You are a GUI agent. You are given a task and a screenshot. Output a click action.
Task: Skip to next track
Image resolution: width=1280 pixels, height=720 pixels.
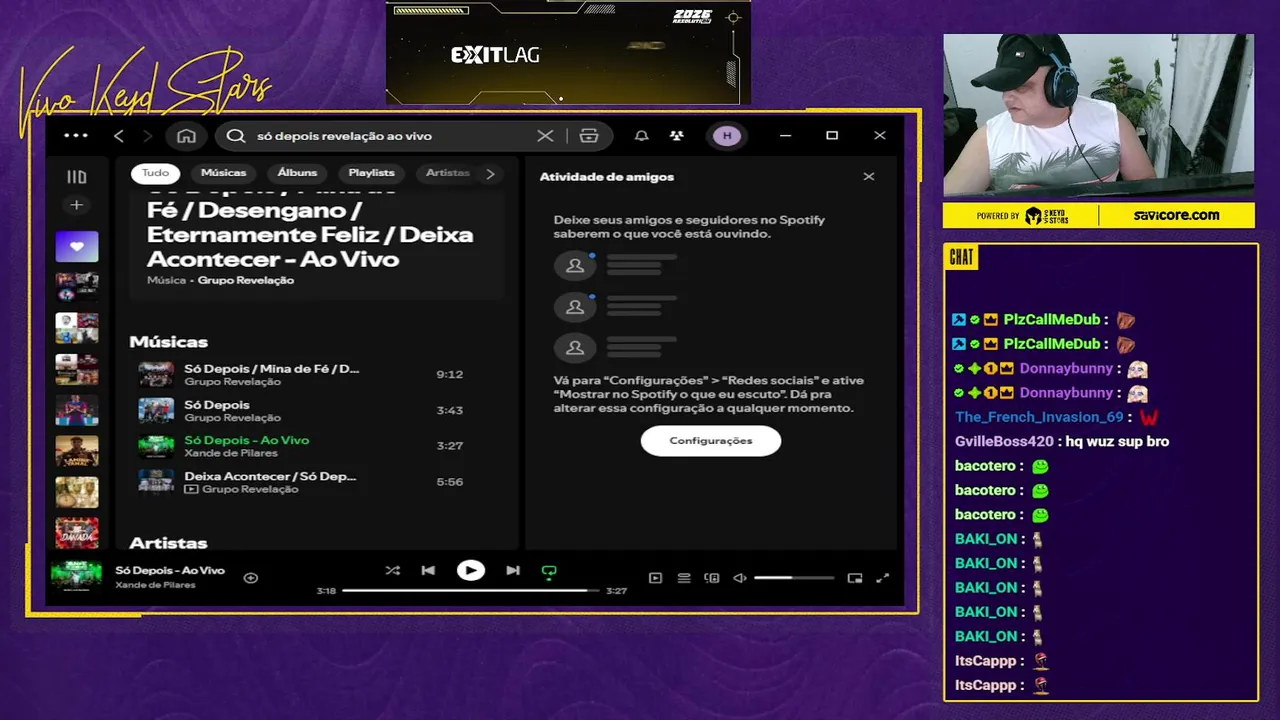pyautogui.click(x=513, y=571)
